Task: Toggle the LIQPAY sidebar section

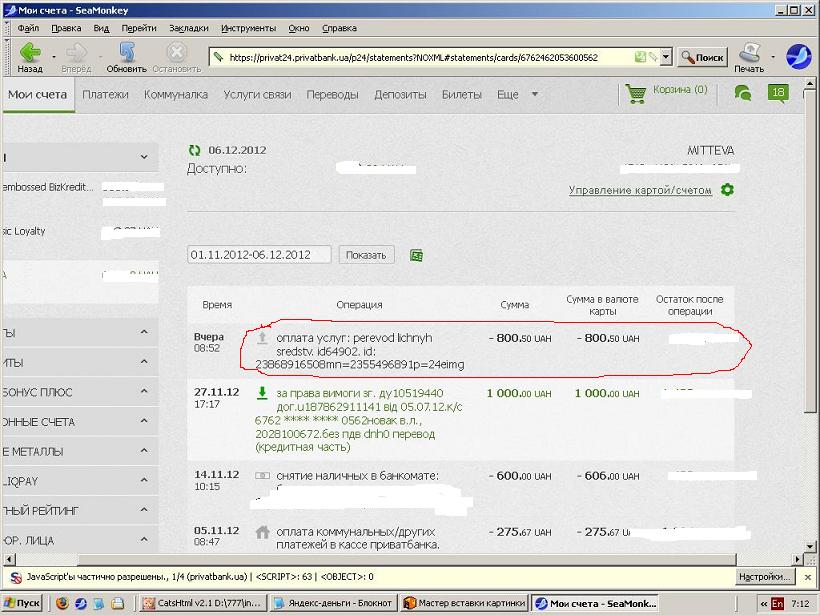Action: tap(144, 481)
